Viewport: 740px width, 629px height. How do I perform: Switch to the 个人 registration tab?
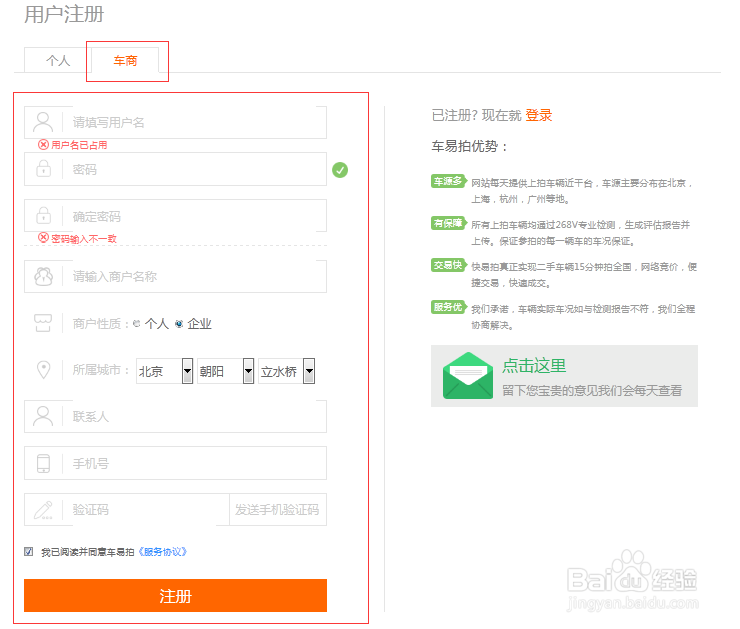pyautogui.click(x=58, y=60)
